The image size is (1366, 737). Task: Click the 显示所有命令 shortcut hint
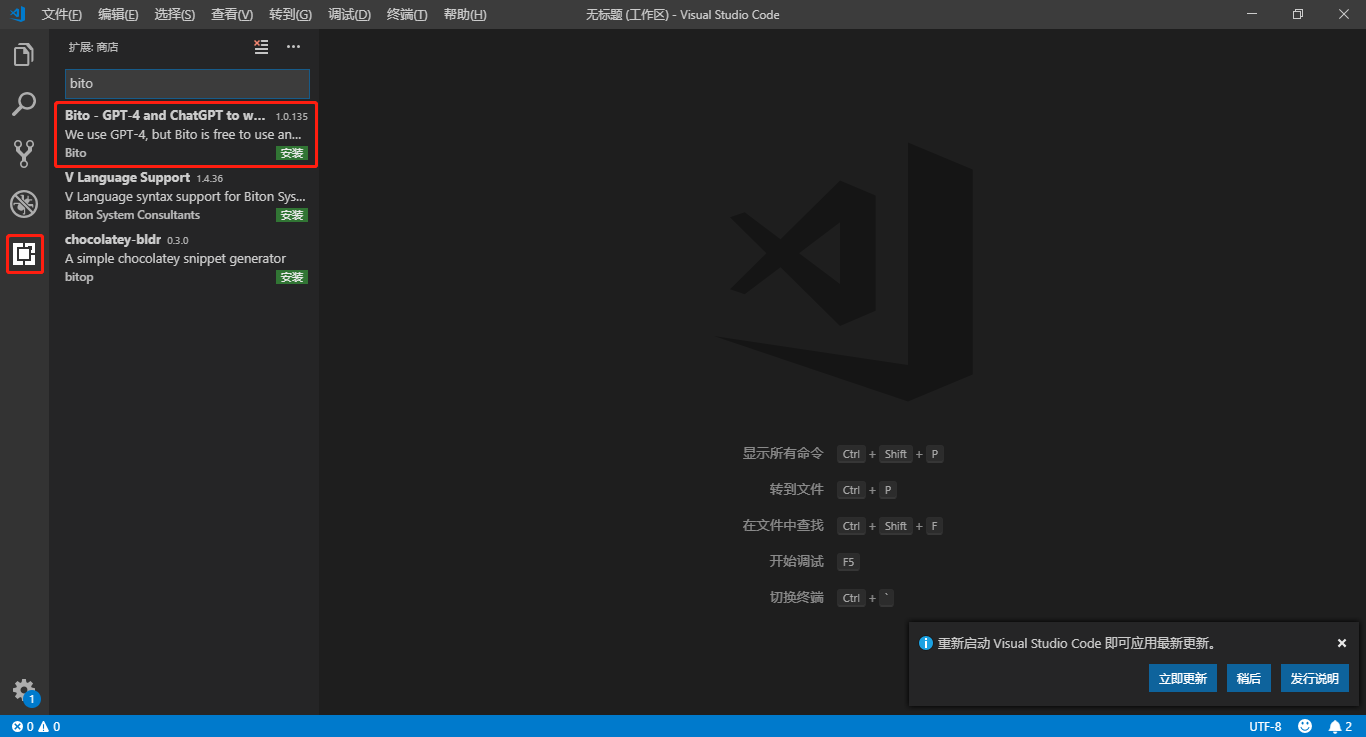click(783, 453)
